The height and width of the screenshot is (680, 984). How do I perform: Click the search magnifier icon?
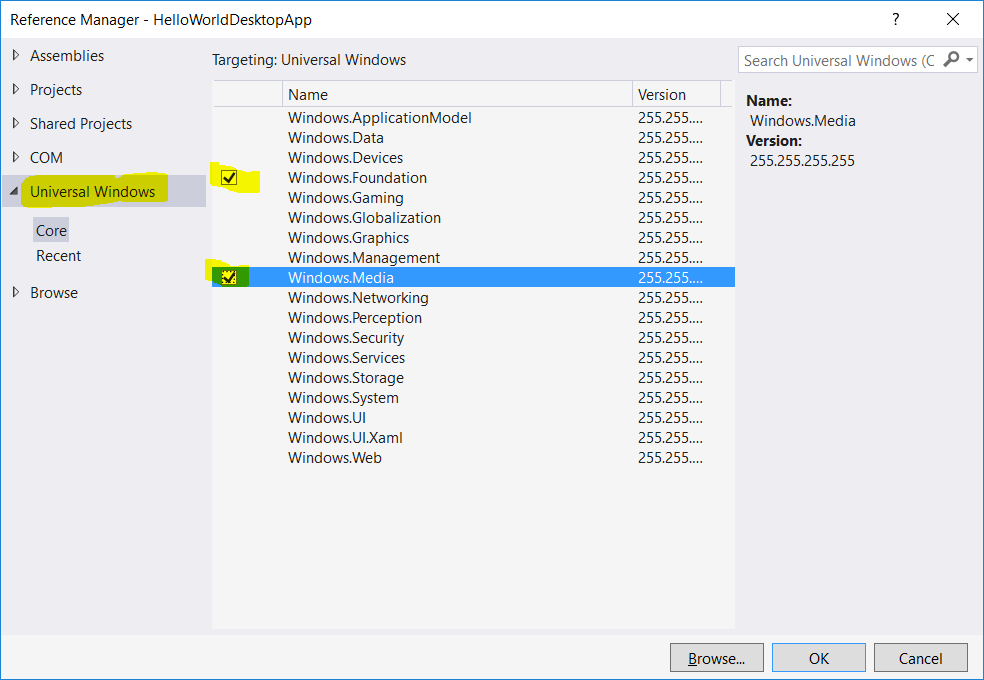[951, 60]
